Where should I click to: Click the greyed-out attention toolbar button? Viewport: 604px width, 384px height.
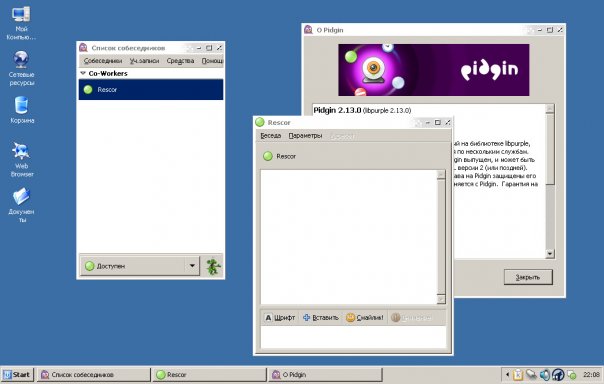tap(411, 318)
